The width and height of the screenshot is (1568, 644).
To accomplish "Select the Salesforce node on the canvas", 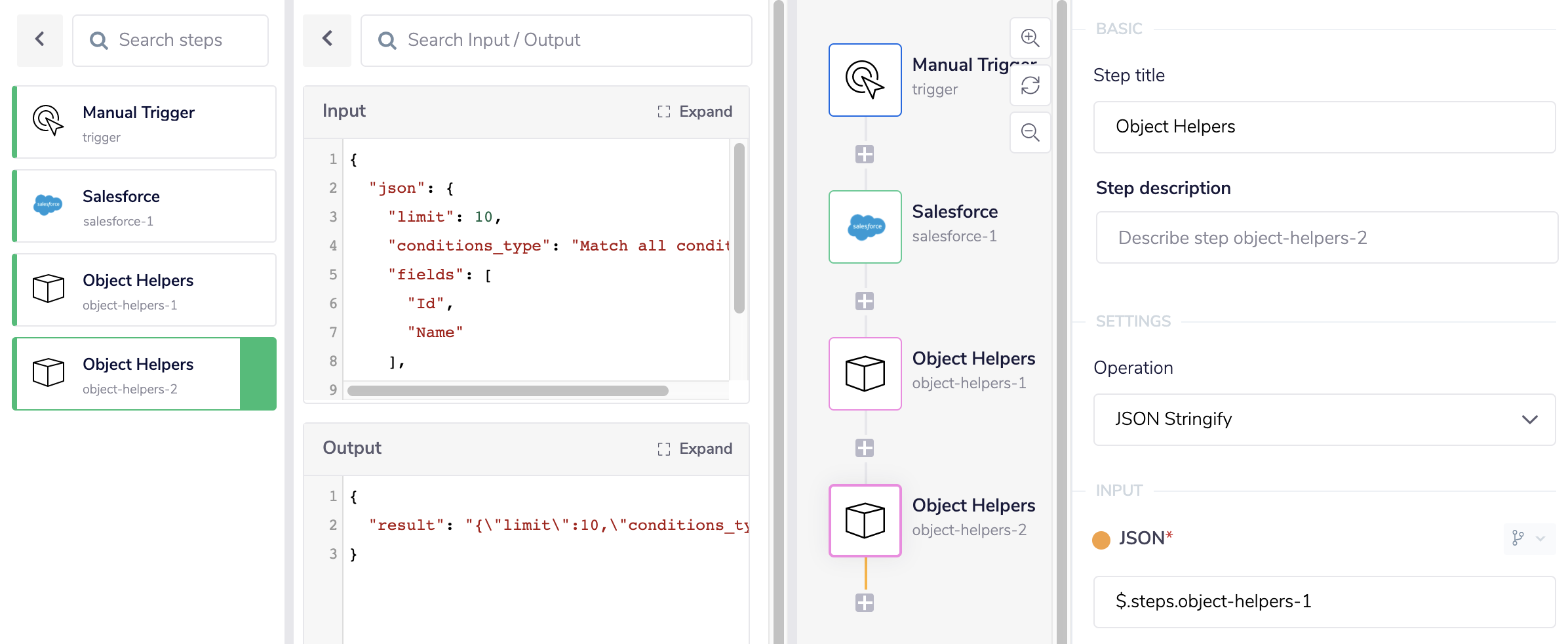I will (x=865, y=226).
